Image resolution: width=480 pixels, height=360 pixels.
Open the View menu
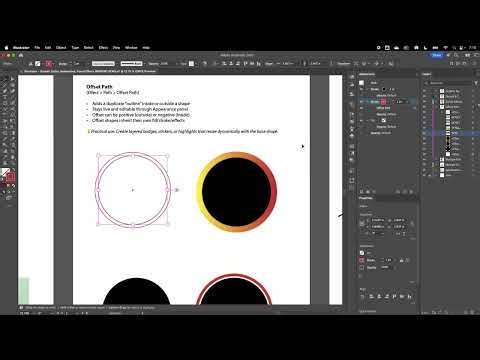(x=116, y=48)
